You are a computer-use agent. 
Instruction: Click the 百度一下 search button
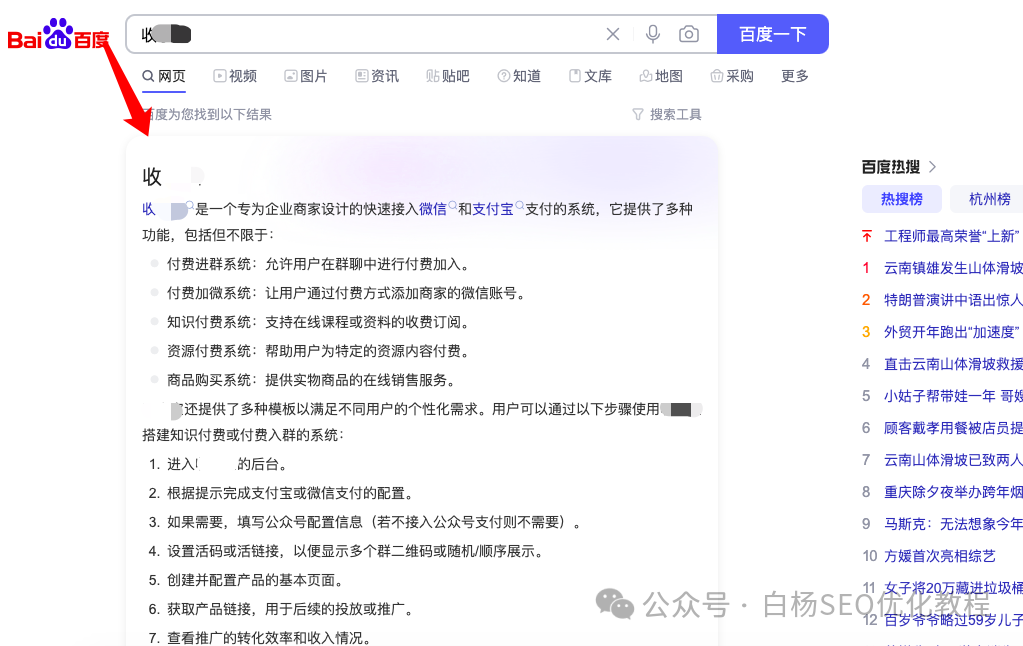point(772,33)
